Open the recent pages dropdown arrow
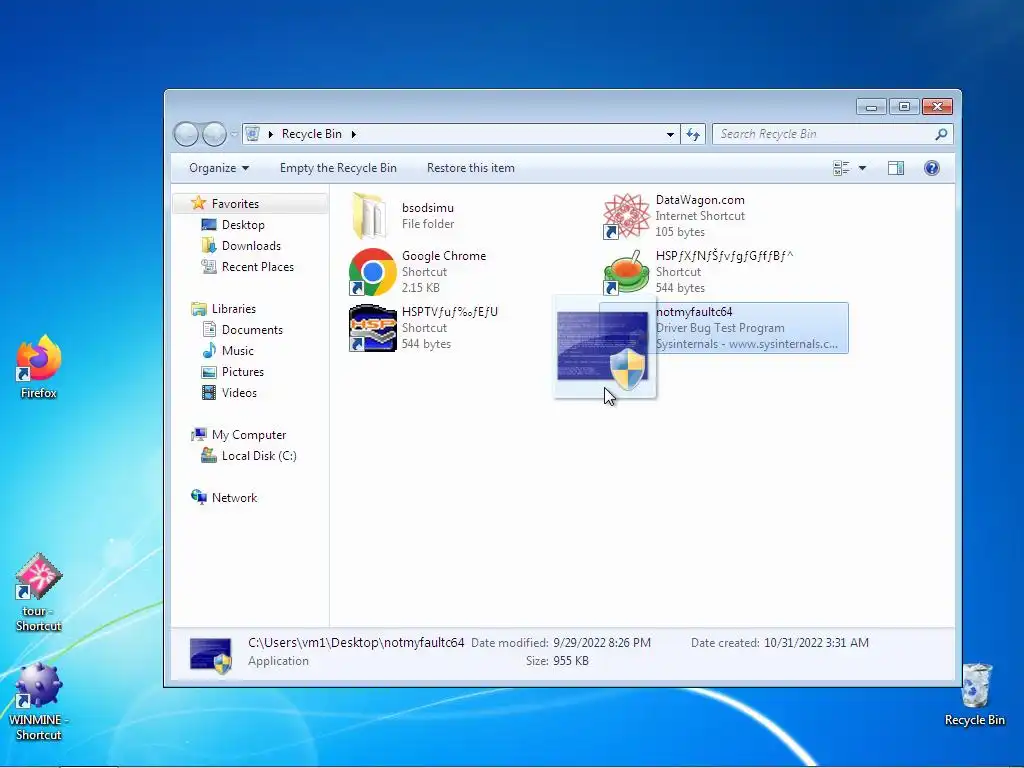Image resolution: width=1024 pixels, height=768 pixels. (234, 135)
